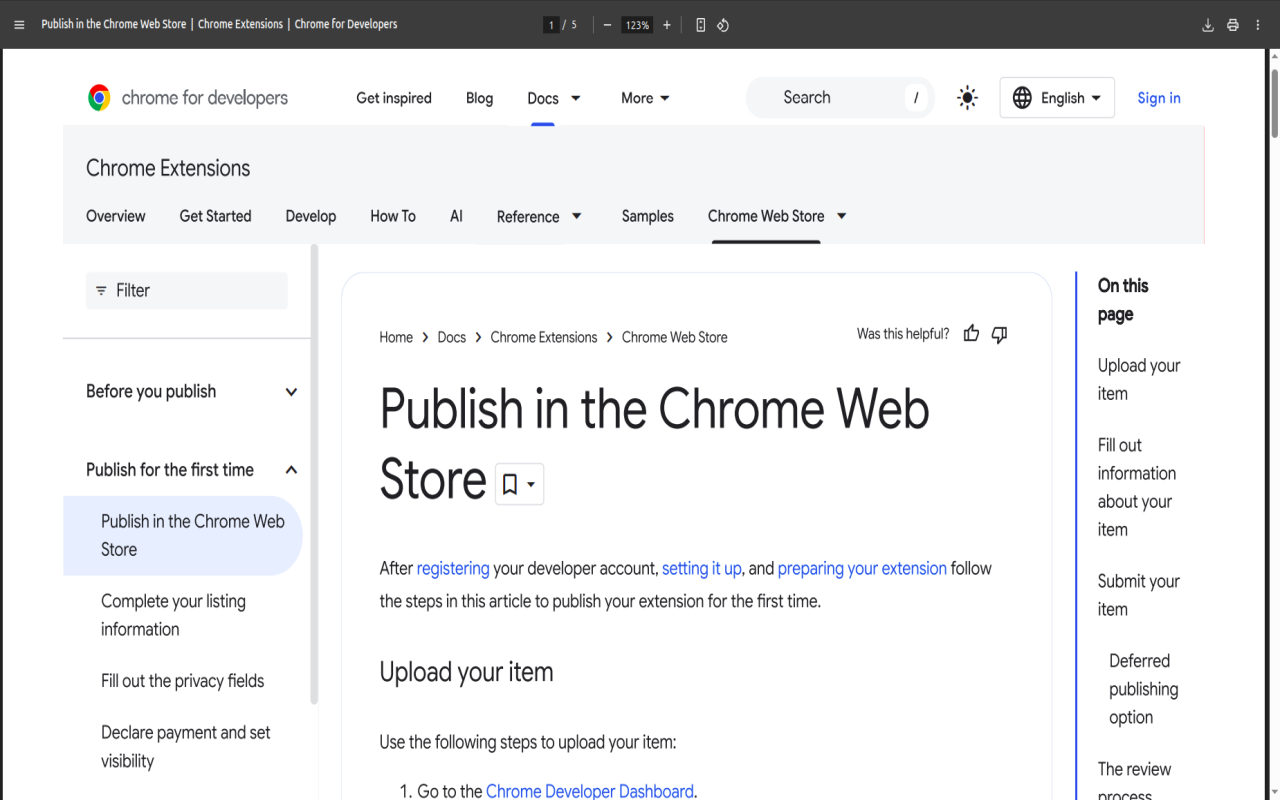Open Fill out the privacy fields page
The image size is (1280, 800).
click(x=183, y=681)
